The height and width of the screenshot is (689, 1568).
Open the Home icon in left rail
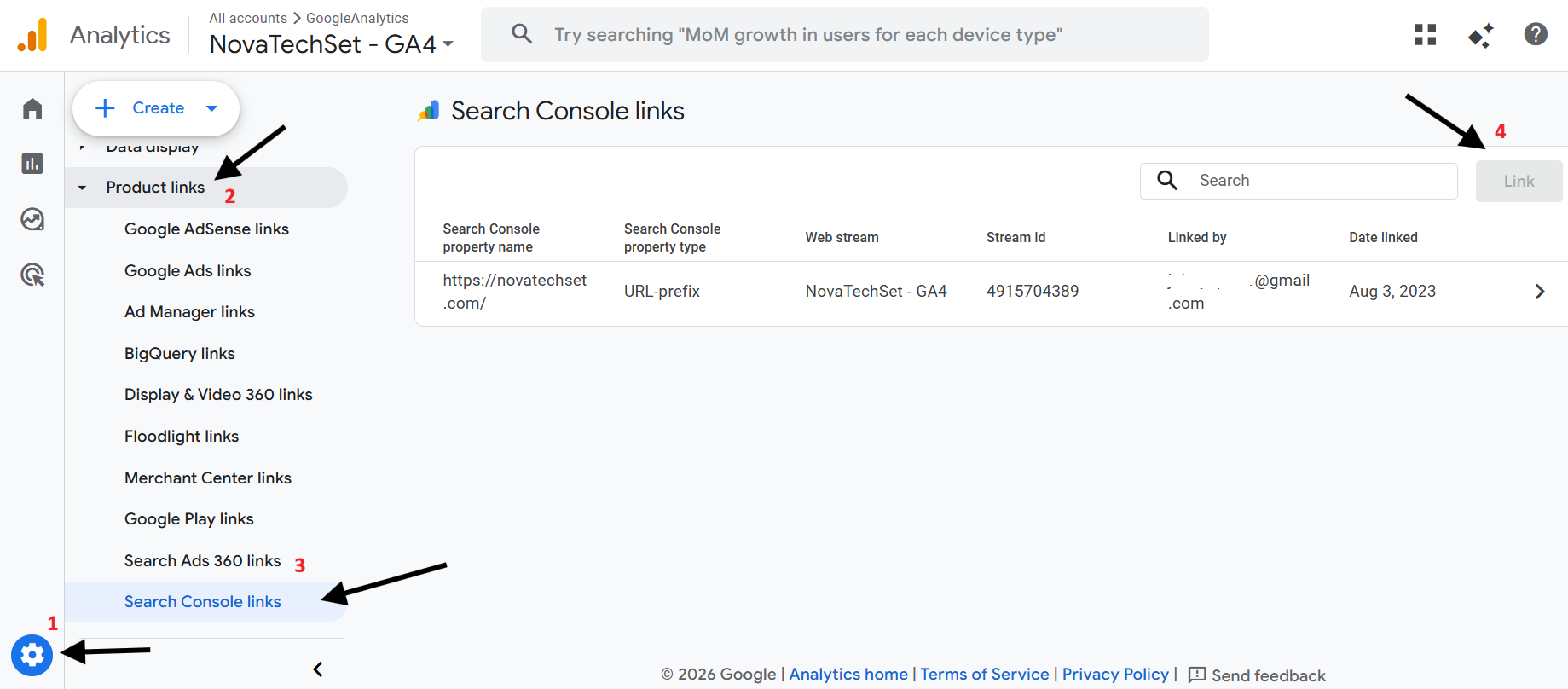(32, 108)
